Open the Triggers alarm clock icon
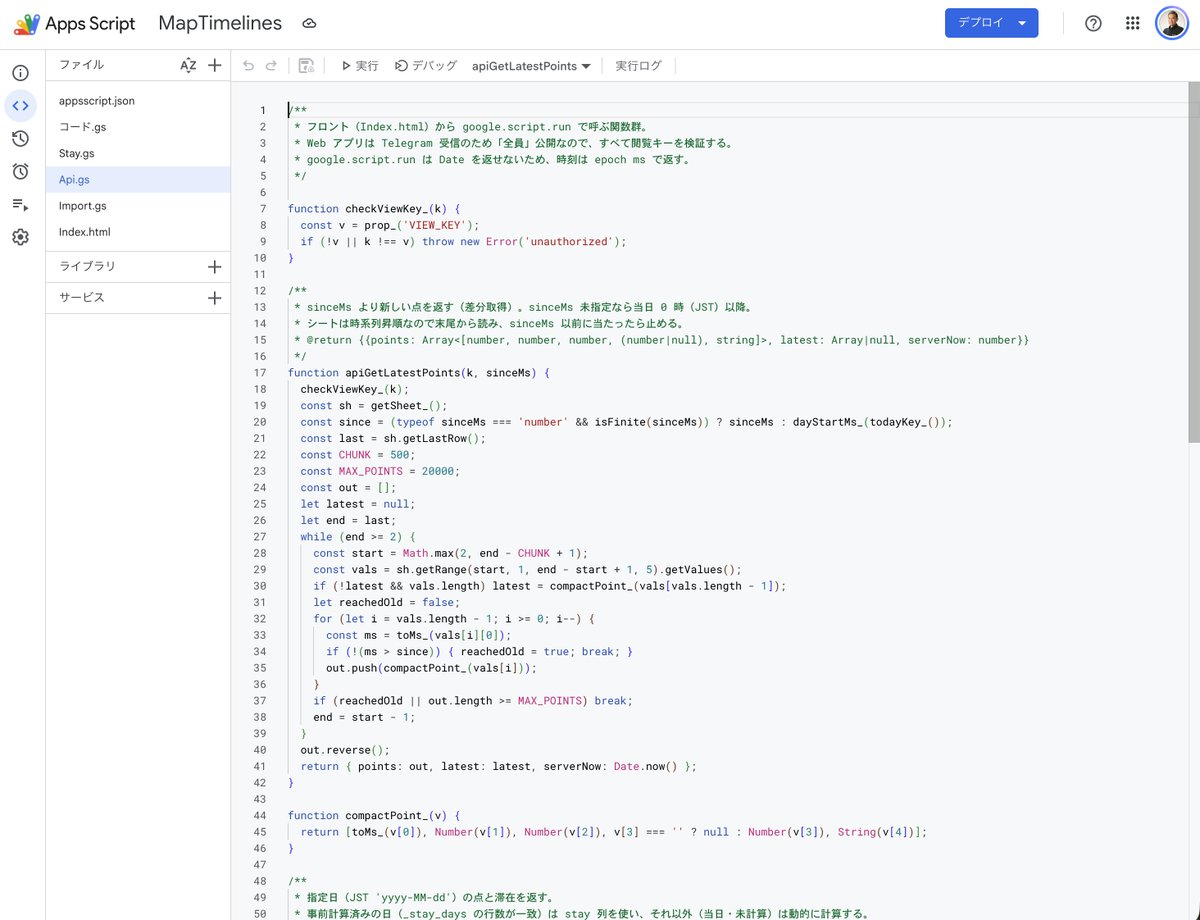Screen dimensions: 1200x920 (x=20, y=171)
